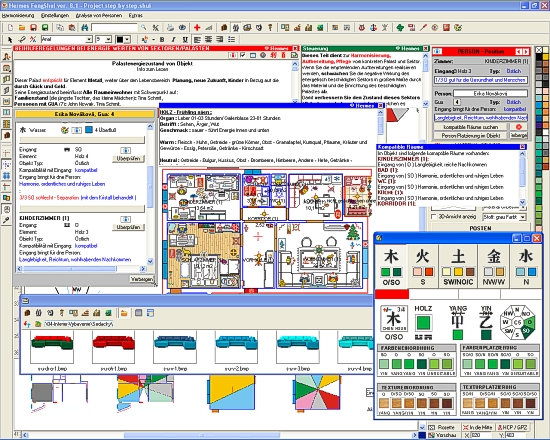Select the black arrow pointer tool
Screen dimensions: 550x440
pos(10,39)
